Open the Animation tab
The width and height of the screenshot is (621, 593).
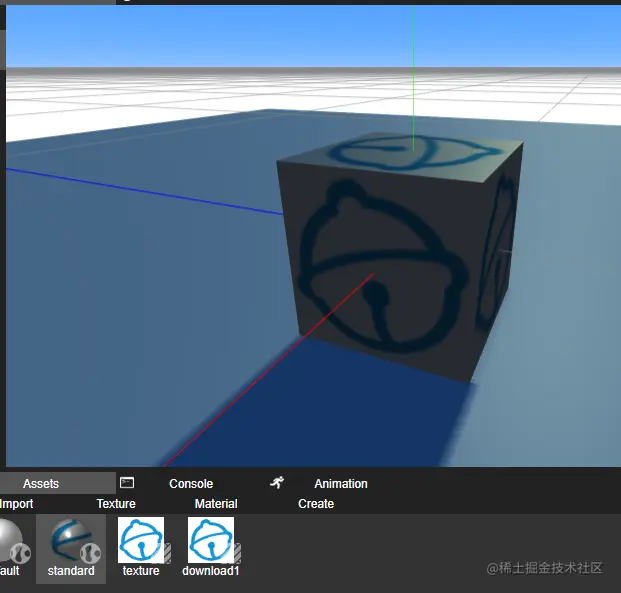[341, 484]
